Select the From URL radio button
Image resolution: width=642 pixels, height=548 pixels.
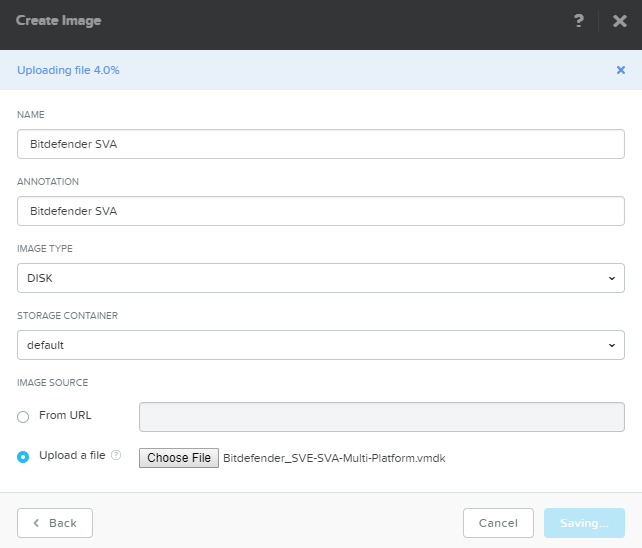point(23,416)
